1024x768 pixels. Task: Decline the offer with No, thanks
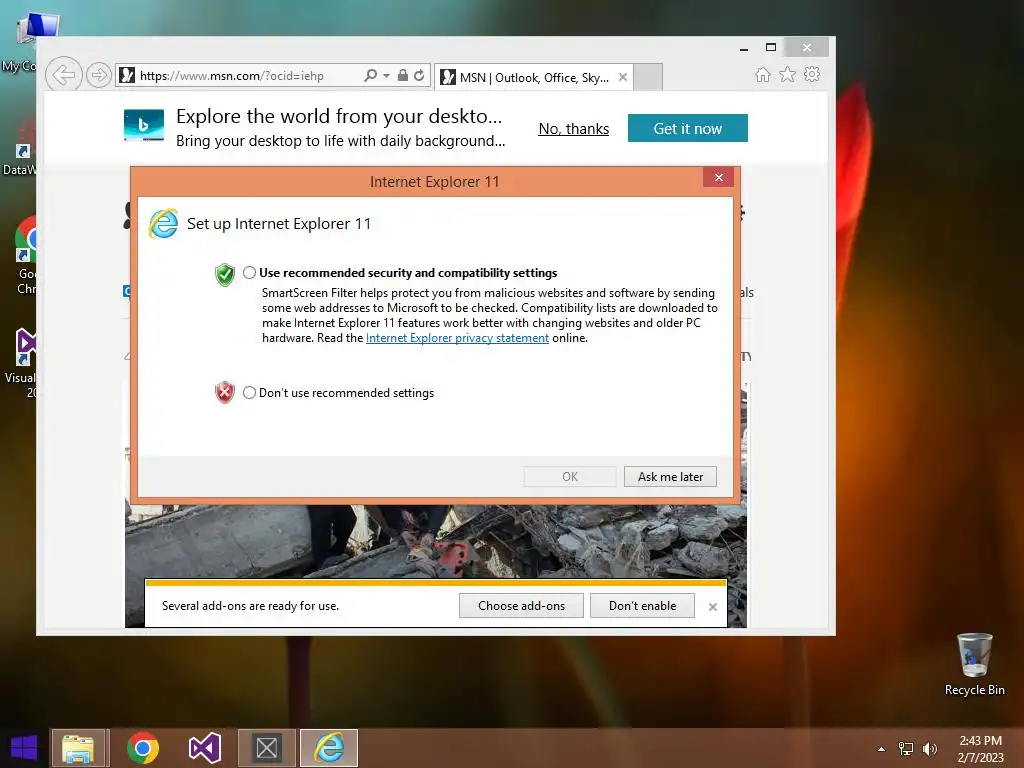tap(573, 129)
